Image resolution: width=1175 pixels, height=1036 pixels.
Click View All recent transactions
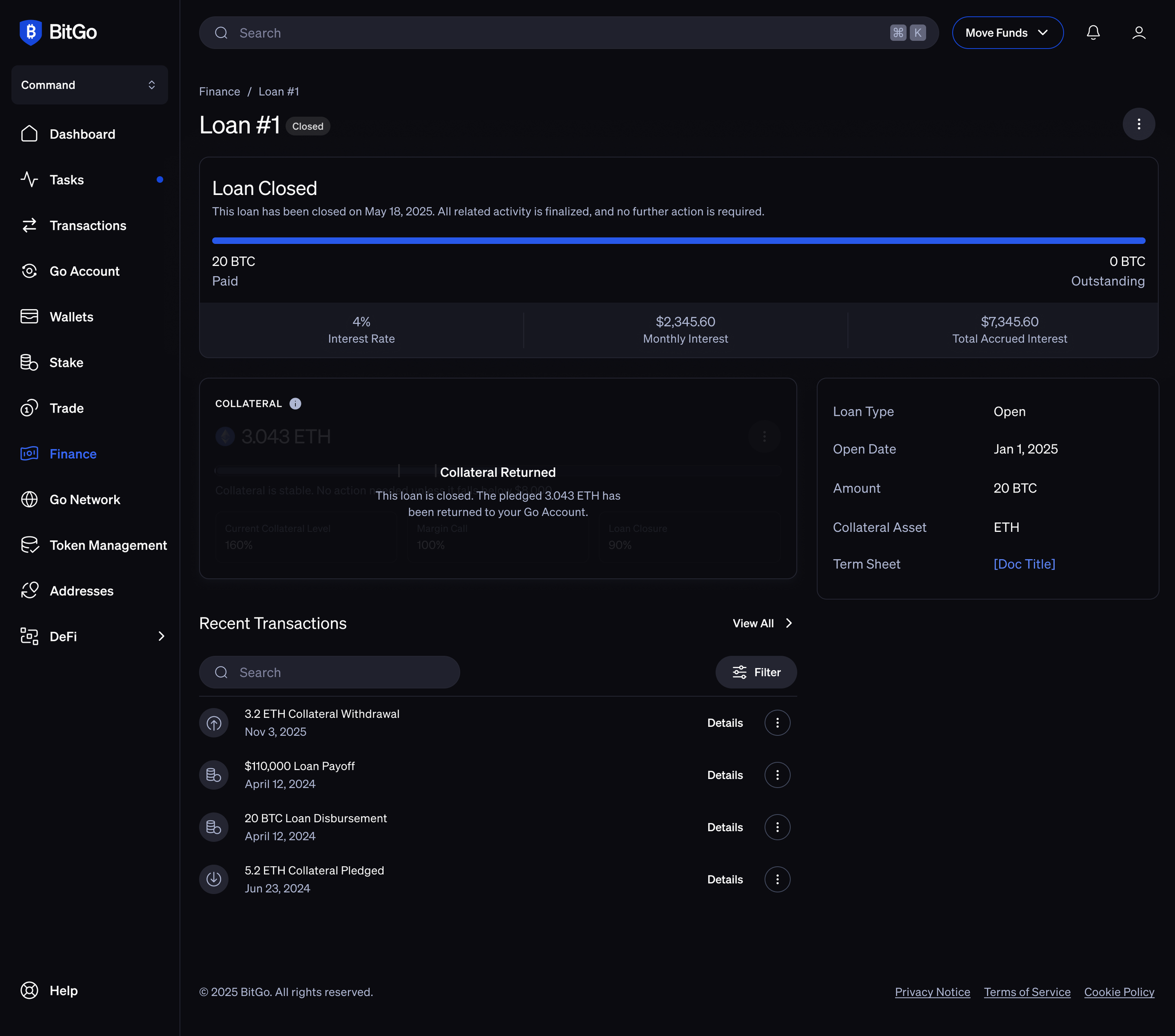coord(763,623)
